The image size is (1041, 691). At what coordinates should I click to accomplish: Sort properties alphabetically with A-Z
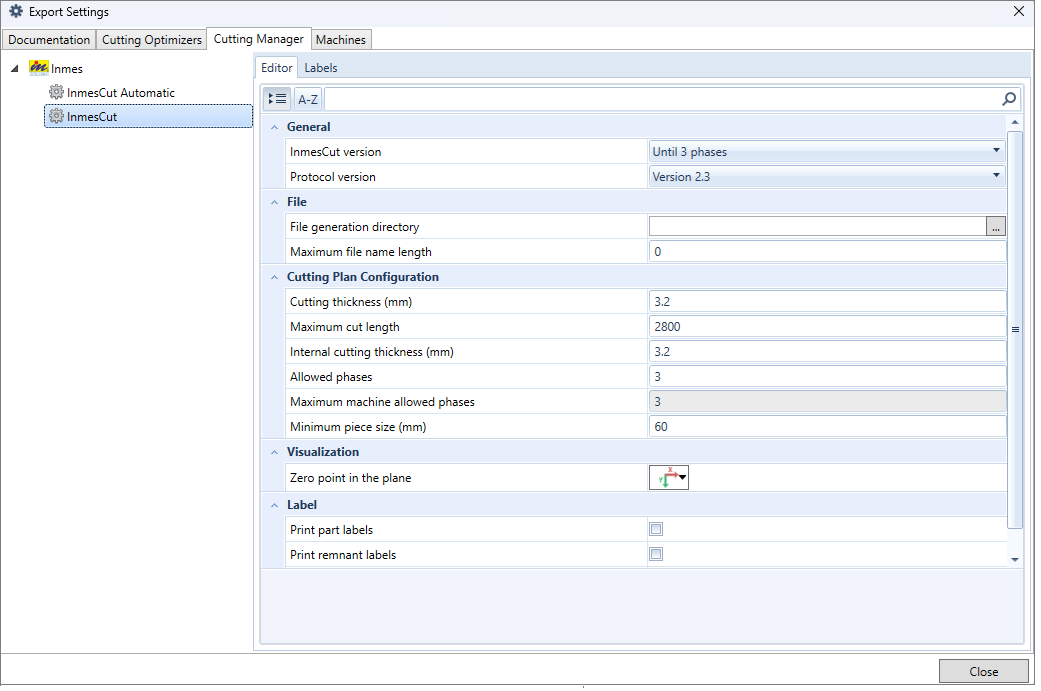(x=307, y=99)
